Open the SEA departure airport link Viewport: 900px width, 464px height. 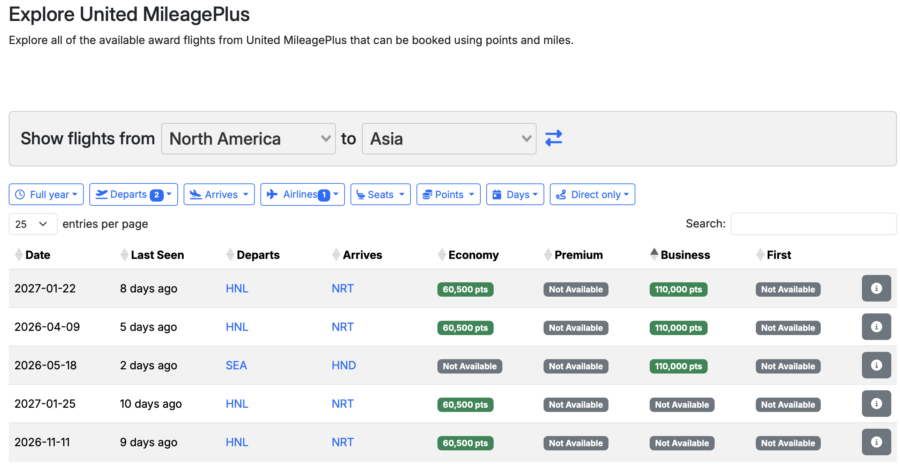pyautogui.click(x=236, y=365)
